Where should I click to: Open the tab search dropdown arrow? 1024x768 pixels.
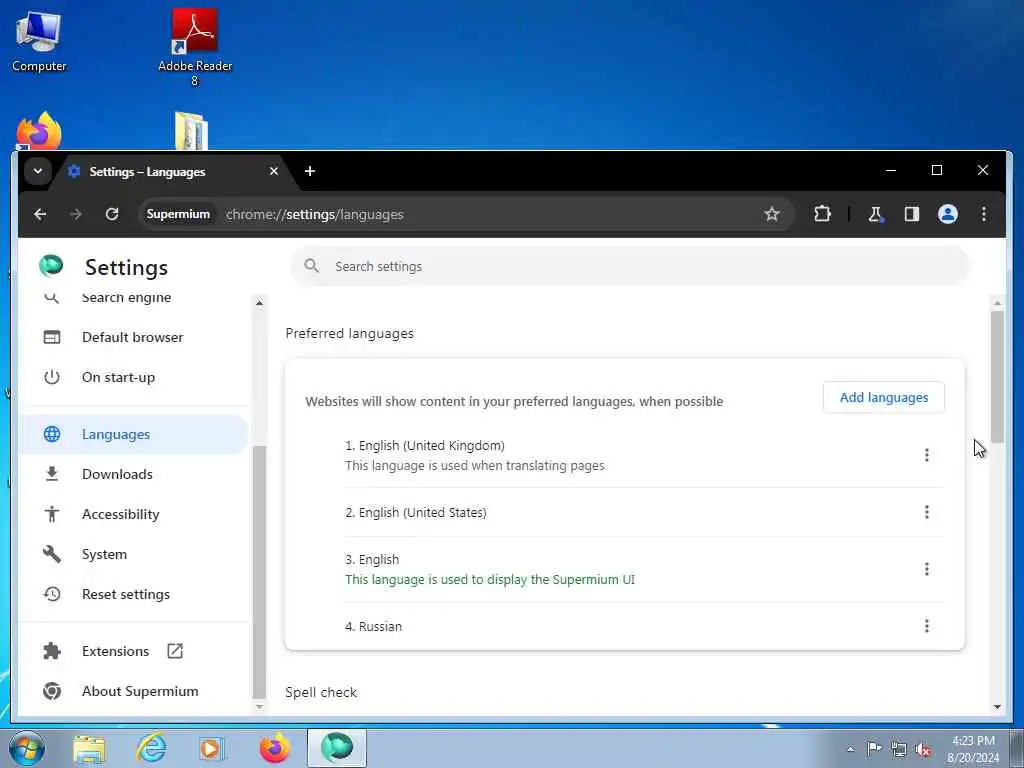coord(38,171)
